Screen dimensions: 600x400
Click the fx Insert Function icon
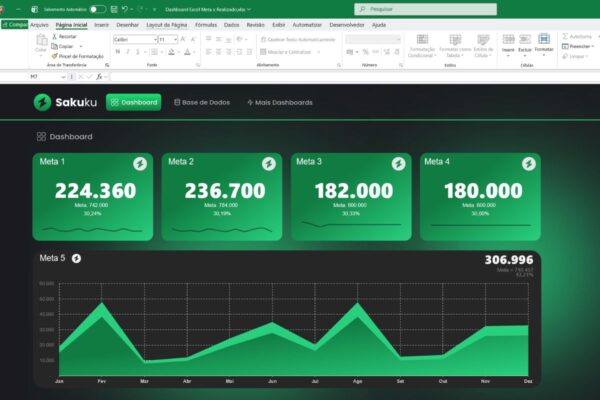pyautogui.click(x=99, y=77)
